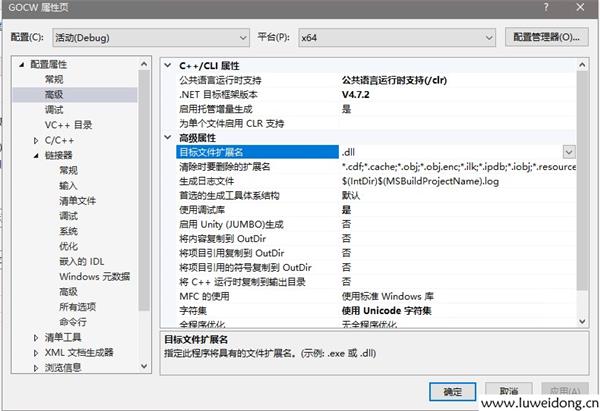The height and width of the screenshot is (411, 600).
Task: Click the help question mark icon
Action: tap(544, 8)
